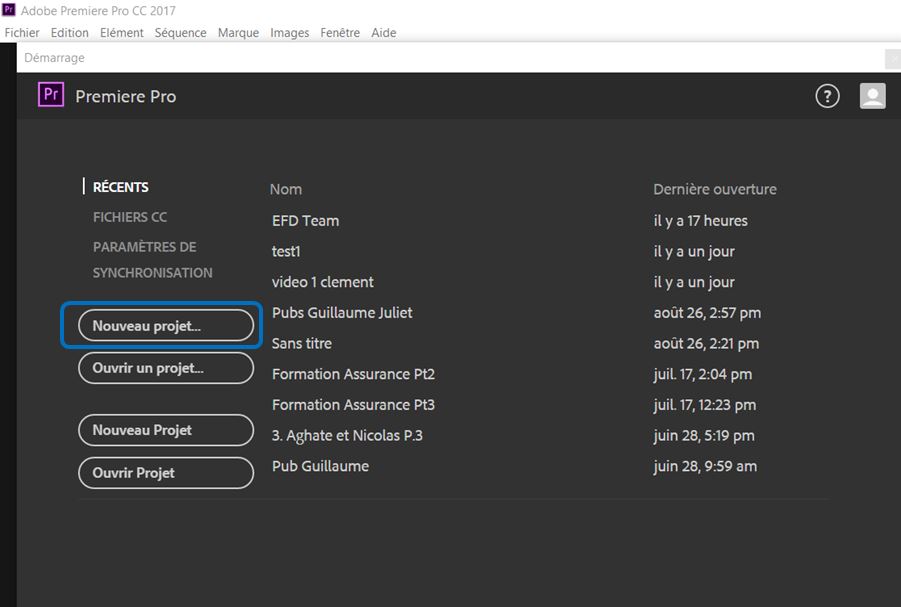Screen dimensions: 901x607
Task: Open the Fenêtre menu
Action: click(x=340, y=33)
